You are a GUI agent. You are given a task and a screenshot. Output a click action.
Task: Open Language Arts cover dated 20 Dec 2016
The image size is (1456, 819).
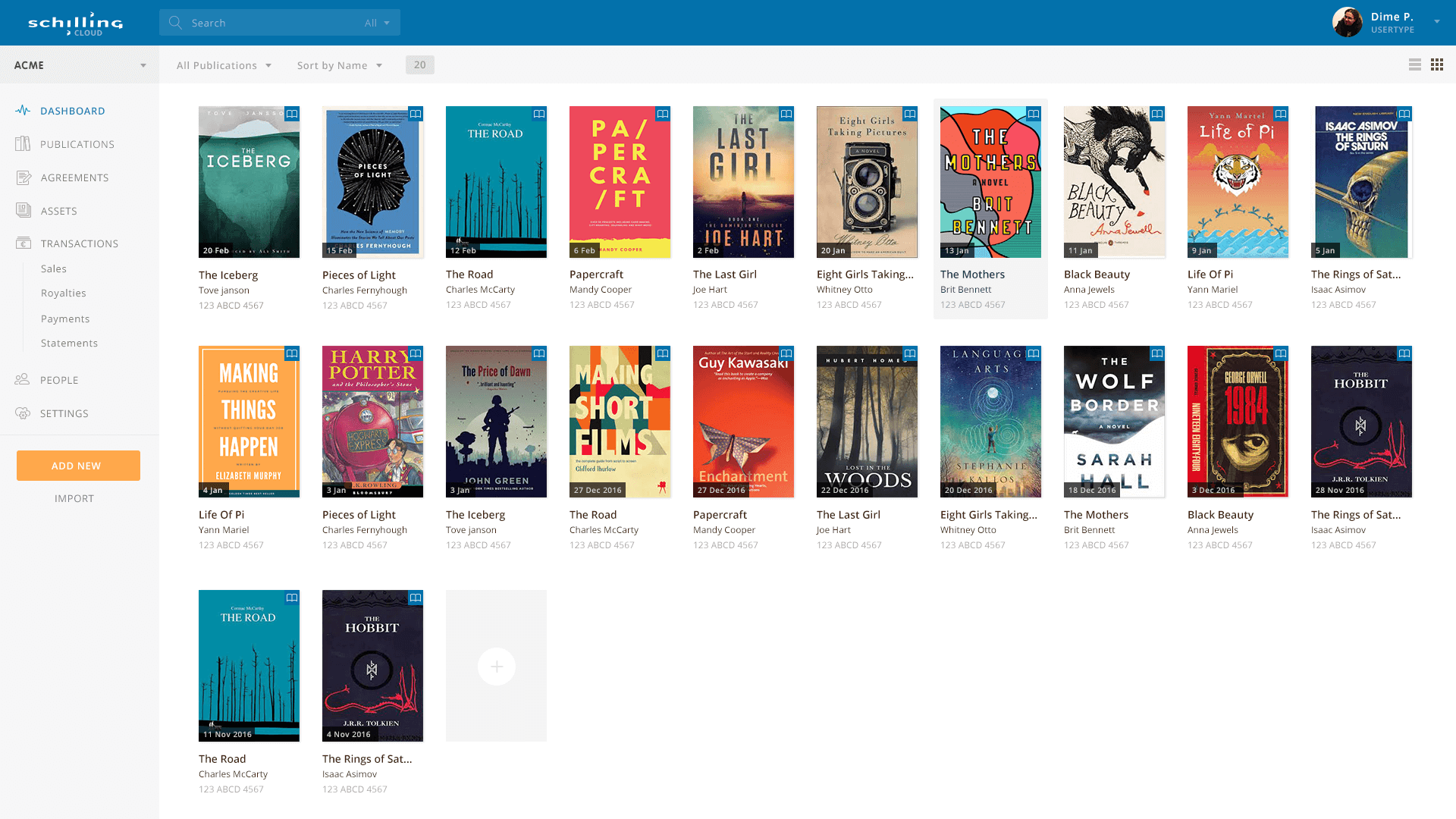click(990, 422)
